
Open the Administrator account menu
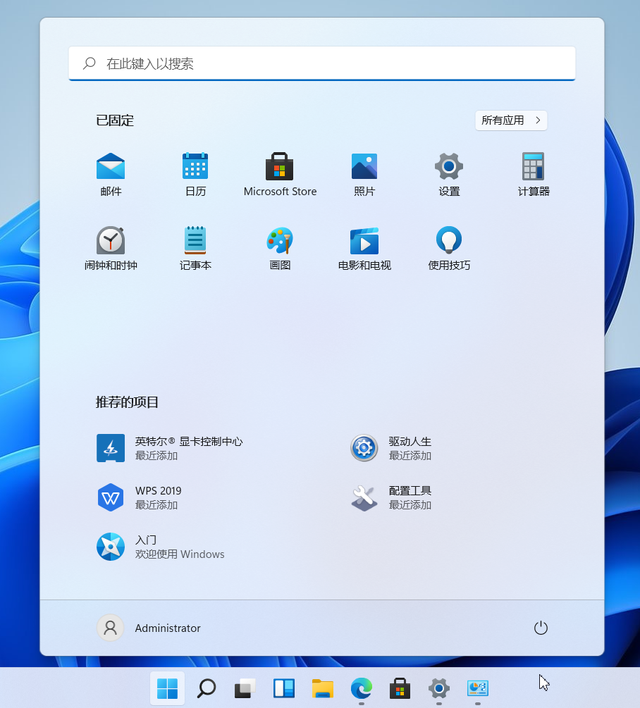[149, 628]
